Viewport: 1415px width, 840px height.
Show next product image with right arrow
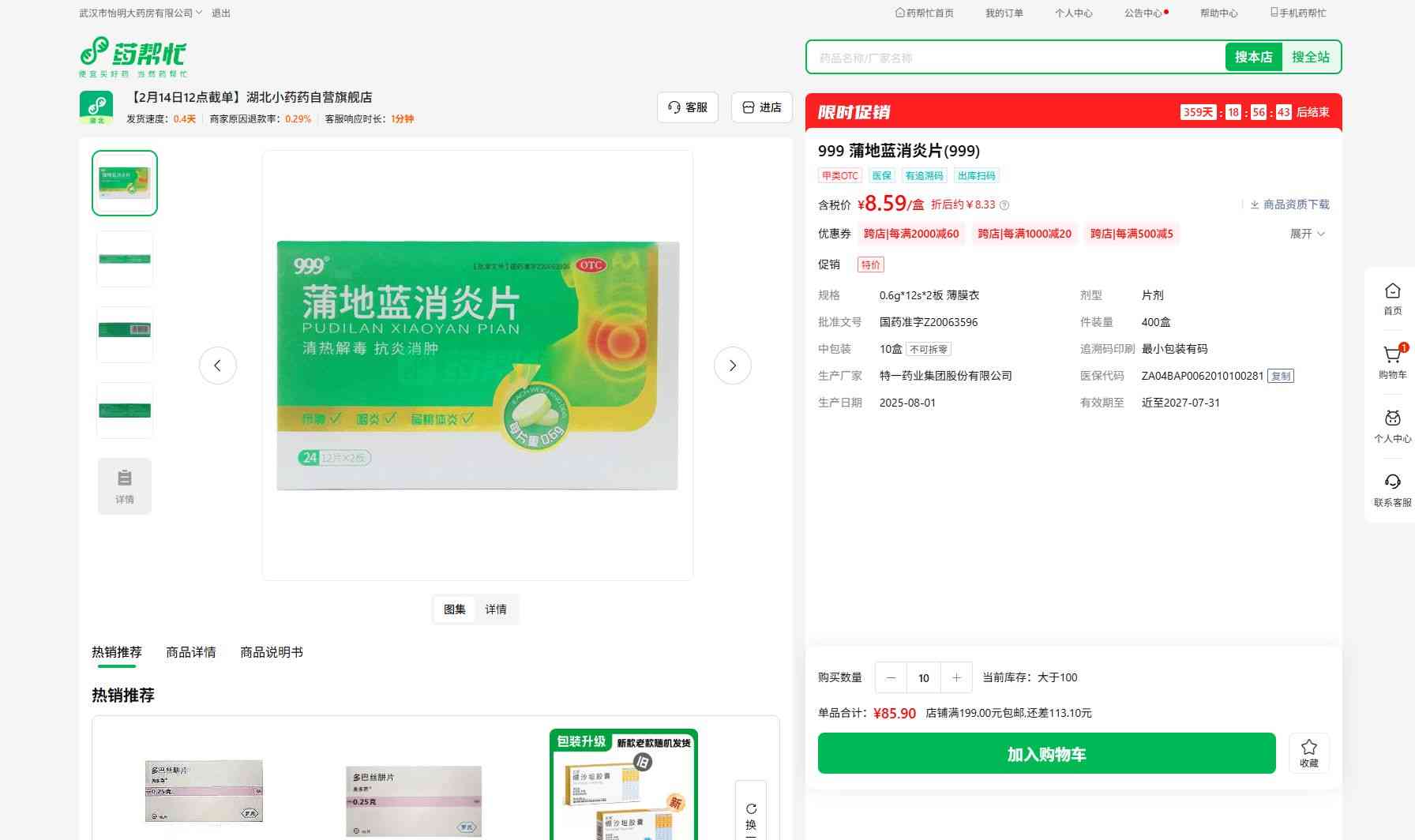[732, 366]
